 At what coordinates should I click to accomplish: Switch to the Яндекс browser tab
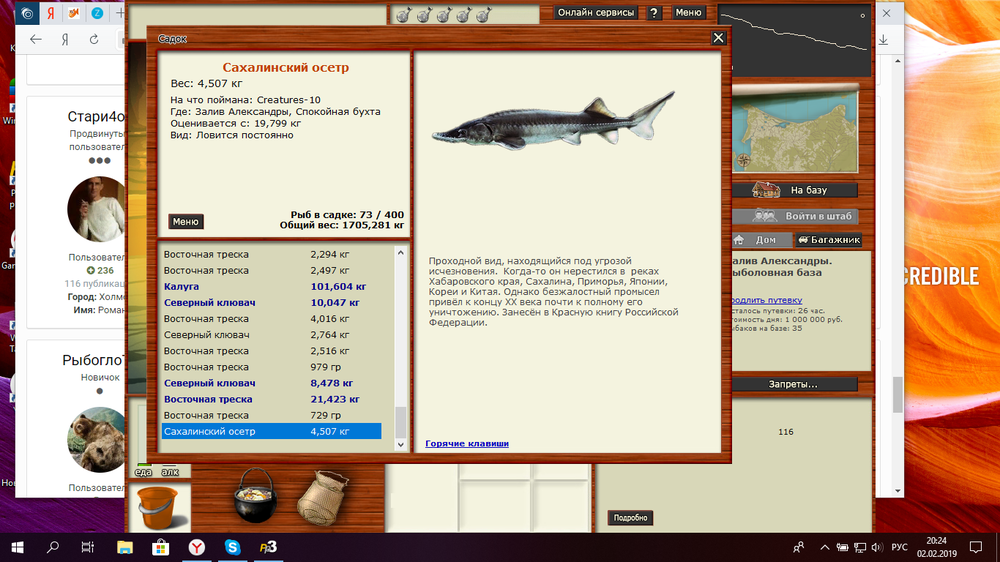point(50,13)
